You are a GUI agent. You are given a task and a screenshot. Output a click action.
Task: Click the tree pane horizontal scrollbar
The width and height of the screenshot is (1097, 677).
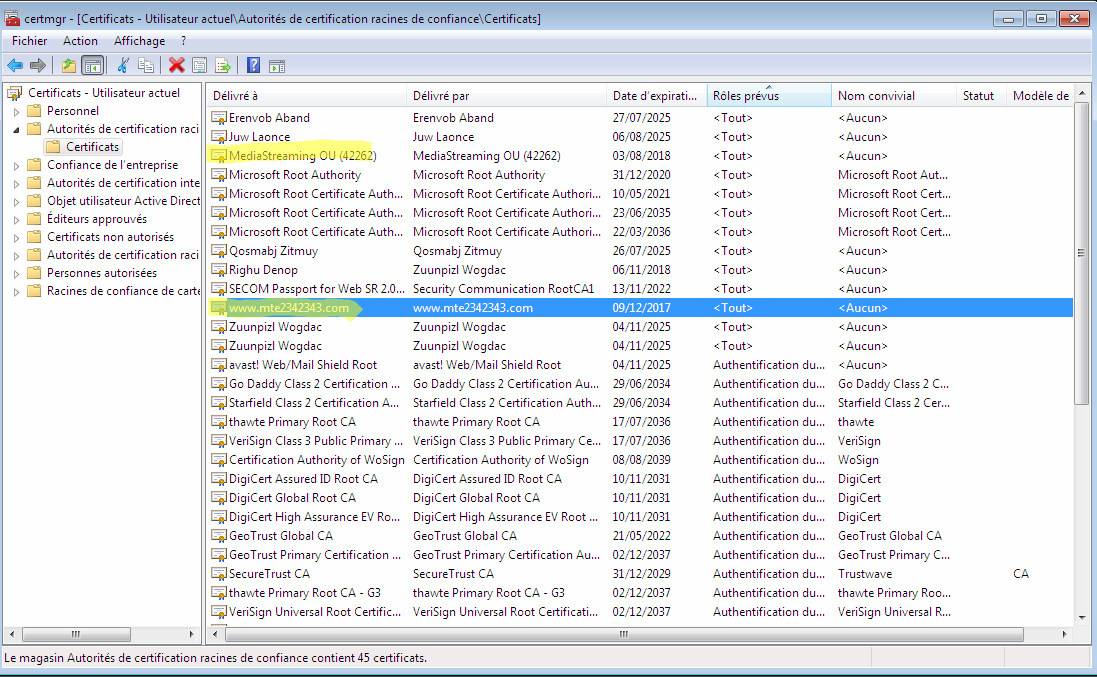[76, 634]
